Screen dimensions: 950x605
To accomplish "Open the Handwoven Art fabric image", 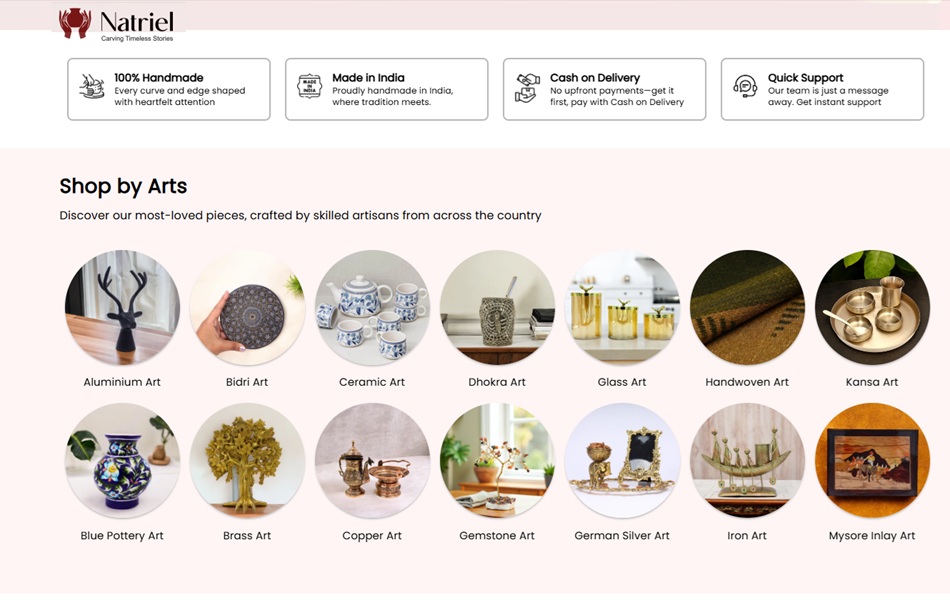I will (747, 308).
